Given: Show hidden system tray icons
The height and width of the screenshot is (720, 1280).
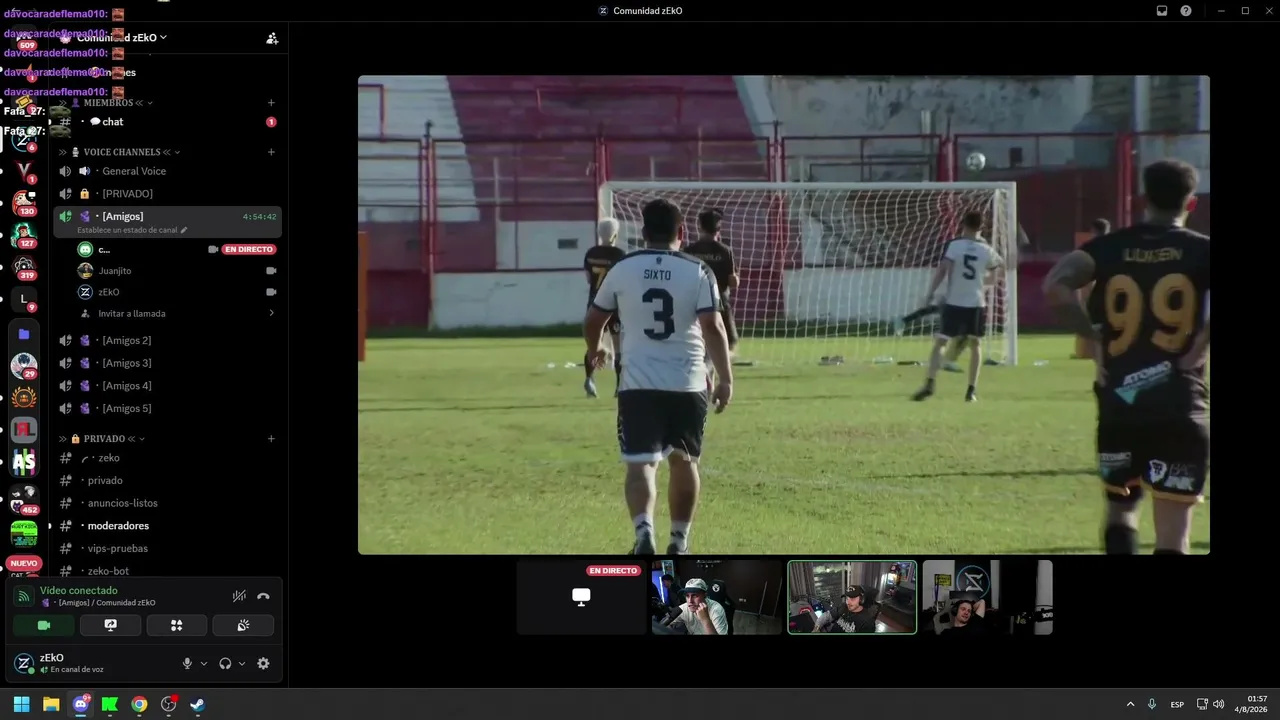Looking at the screenshot, I should click(1131, 704).
